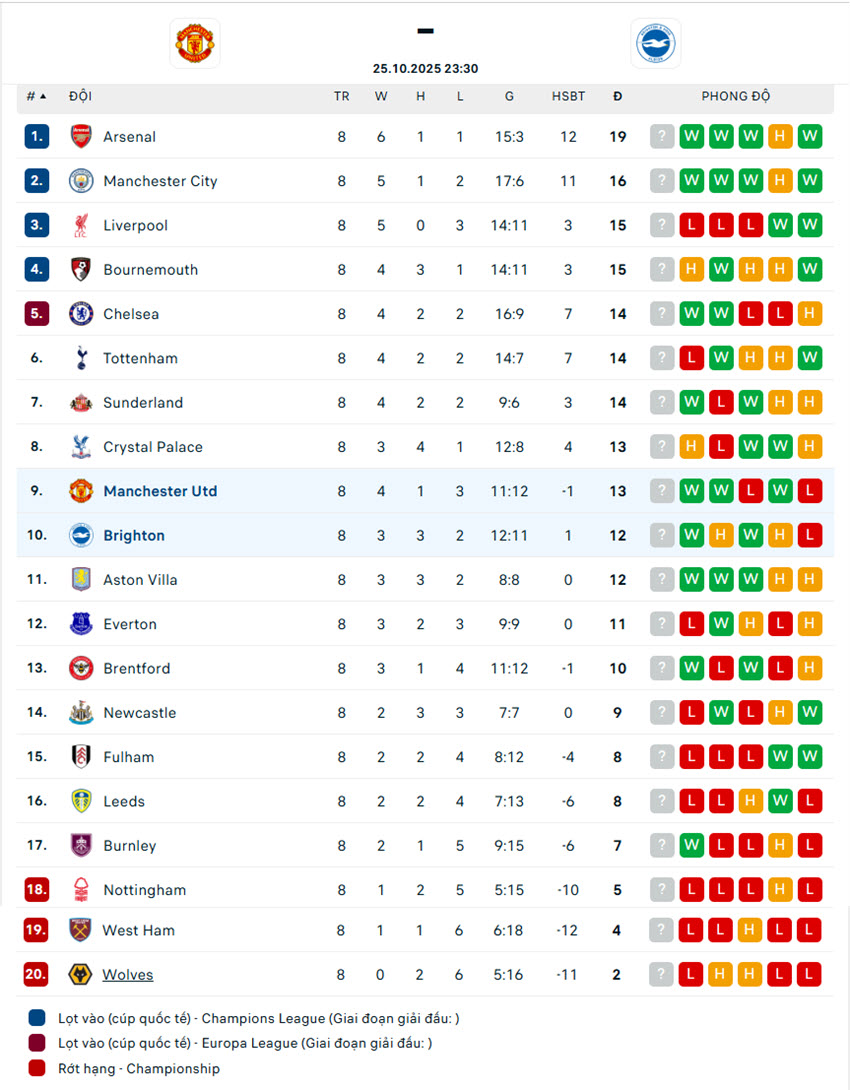This screenshot has height=1090, width=850.
Task: Click Bournemouth's first orange H form badge
Action: [691, 270]
